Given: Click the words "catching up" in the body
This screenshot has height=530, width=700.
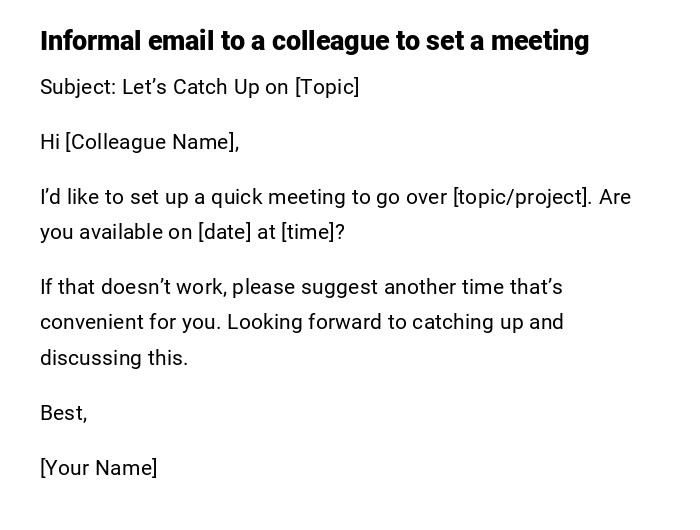Looking at the screenshot, I should point(468,322).
